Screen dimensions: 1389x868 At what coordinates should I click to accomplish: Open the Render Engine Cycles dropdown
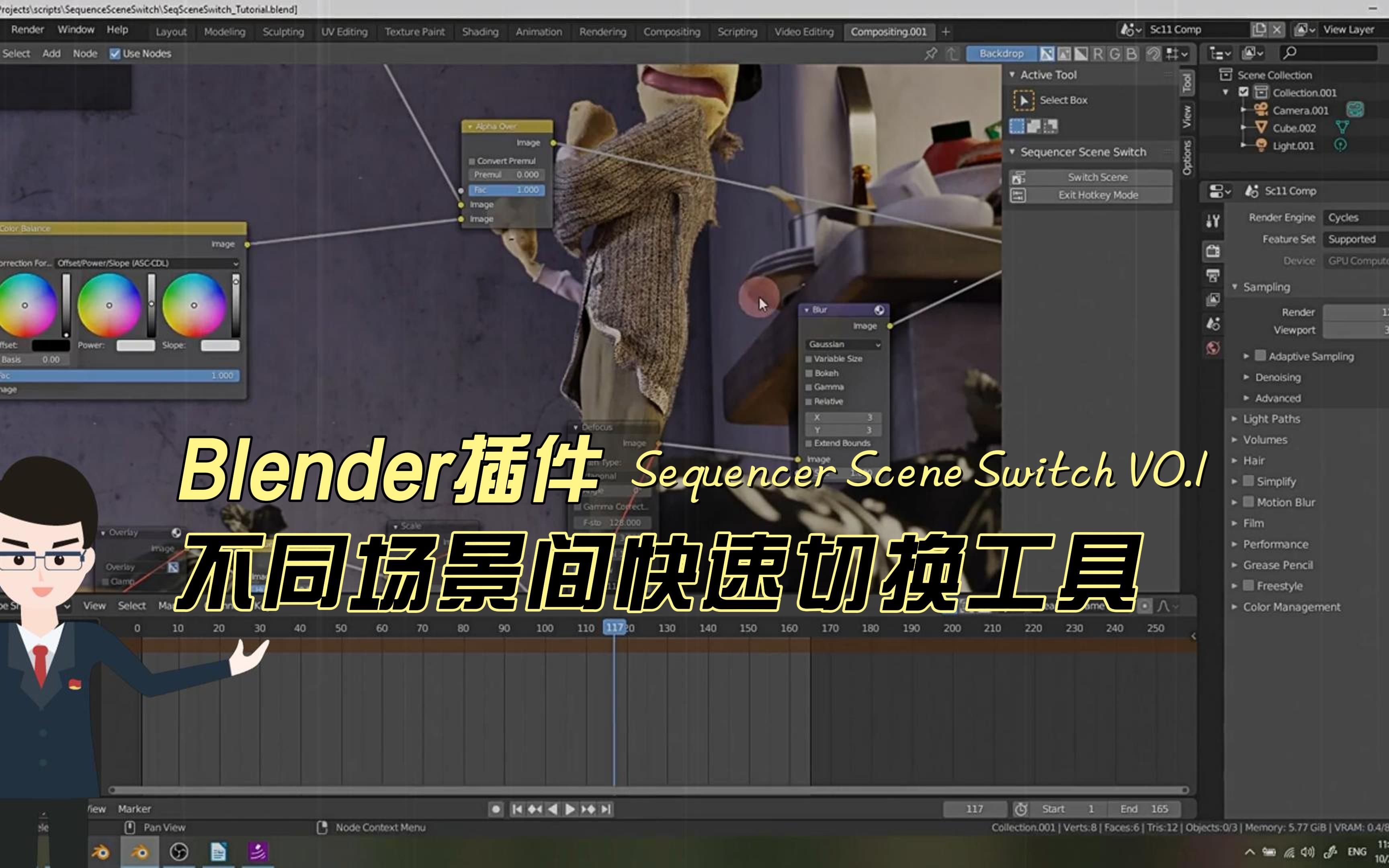click(1356, 217)
